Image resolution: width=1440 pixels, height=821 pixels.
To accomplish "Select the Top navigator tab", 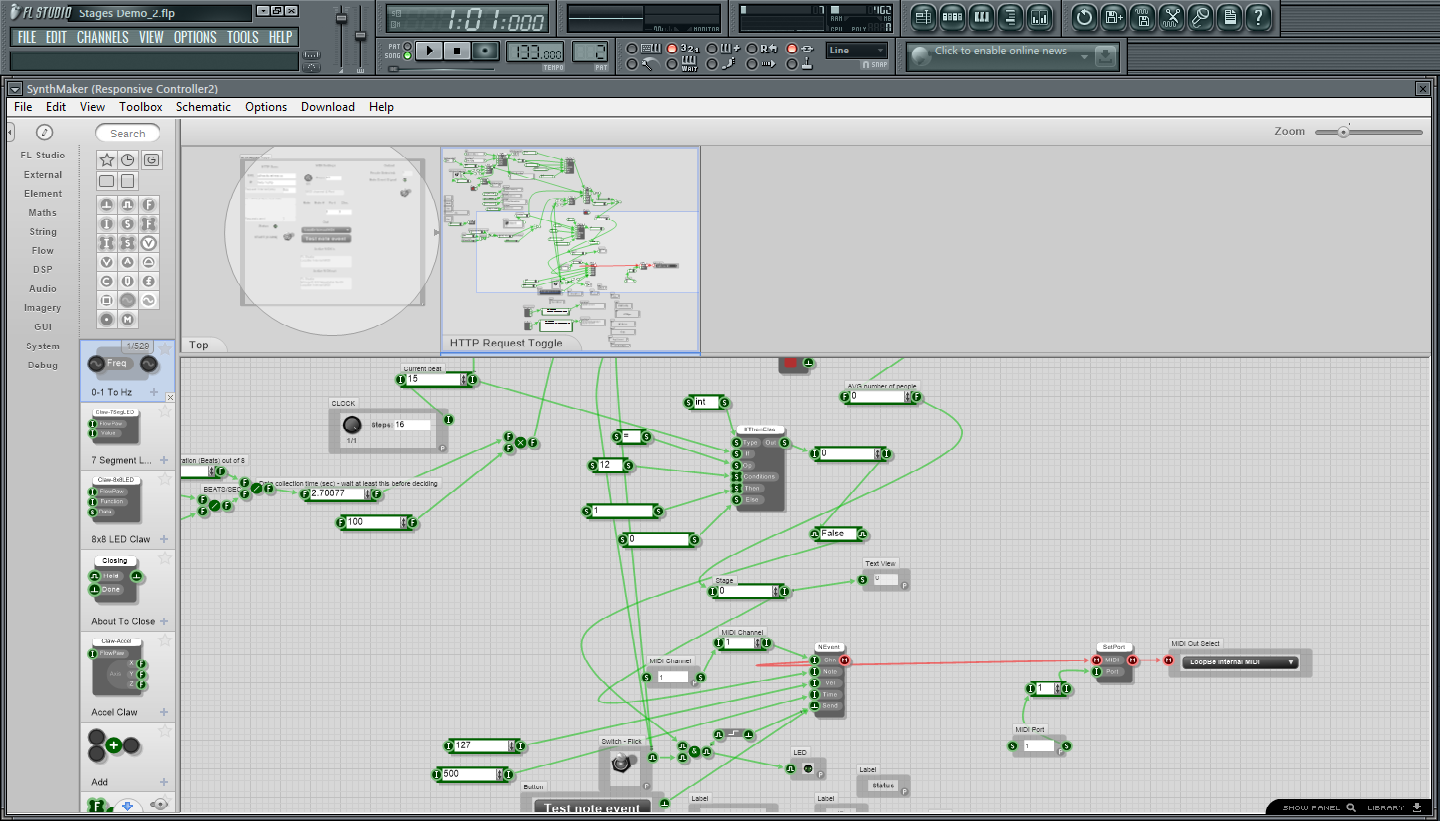I will point(199,345).
